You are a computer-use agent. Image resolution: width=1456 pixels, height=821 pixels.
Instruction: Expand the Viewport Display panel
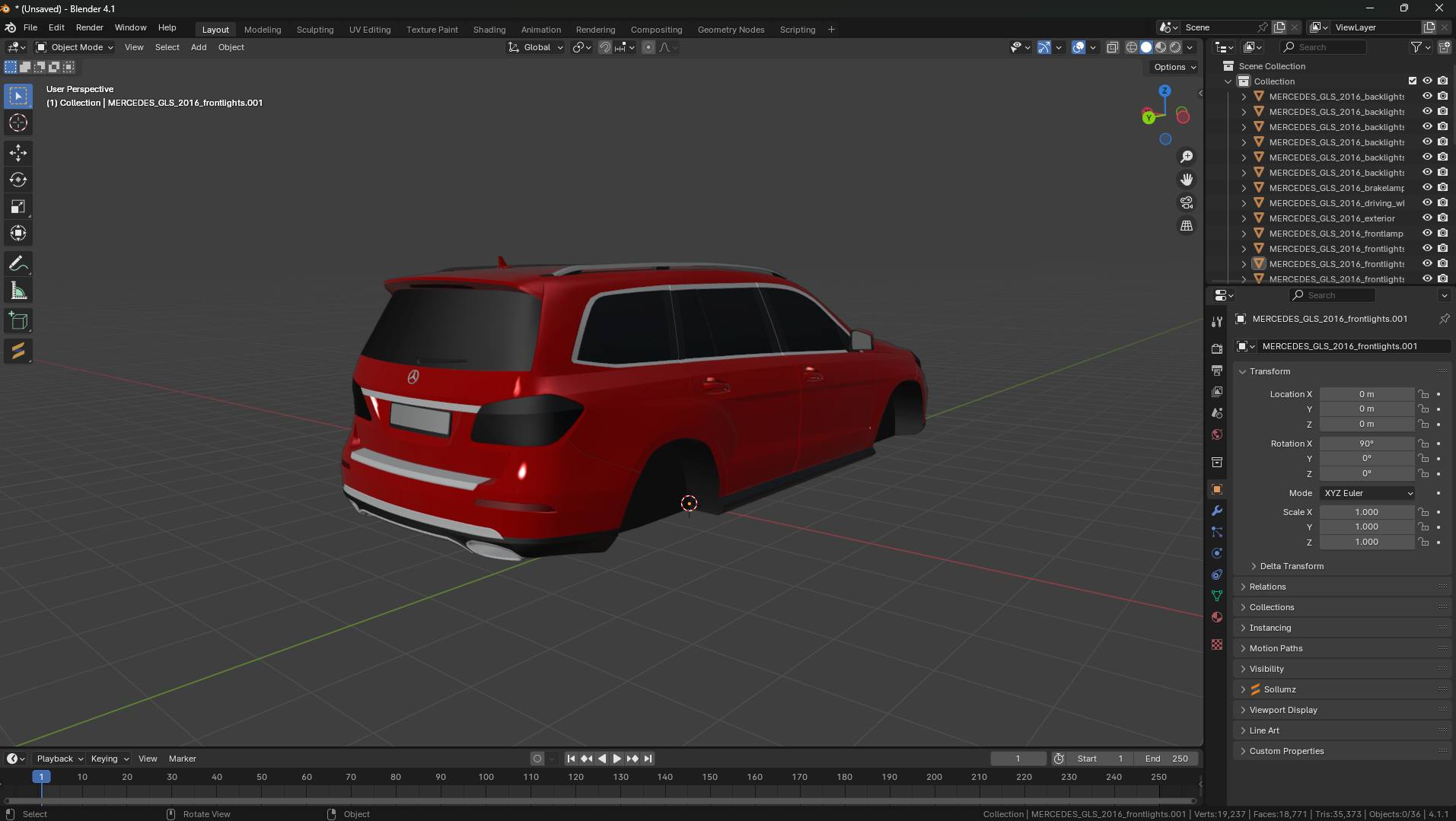(1282, 710)
